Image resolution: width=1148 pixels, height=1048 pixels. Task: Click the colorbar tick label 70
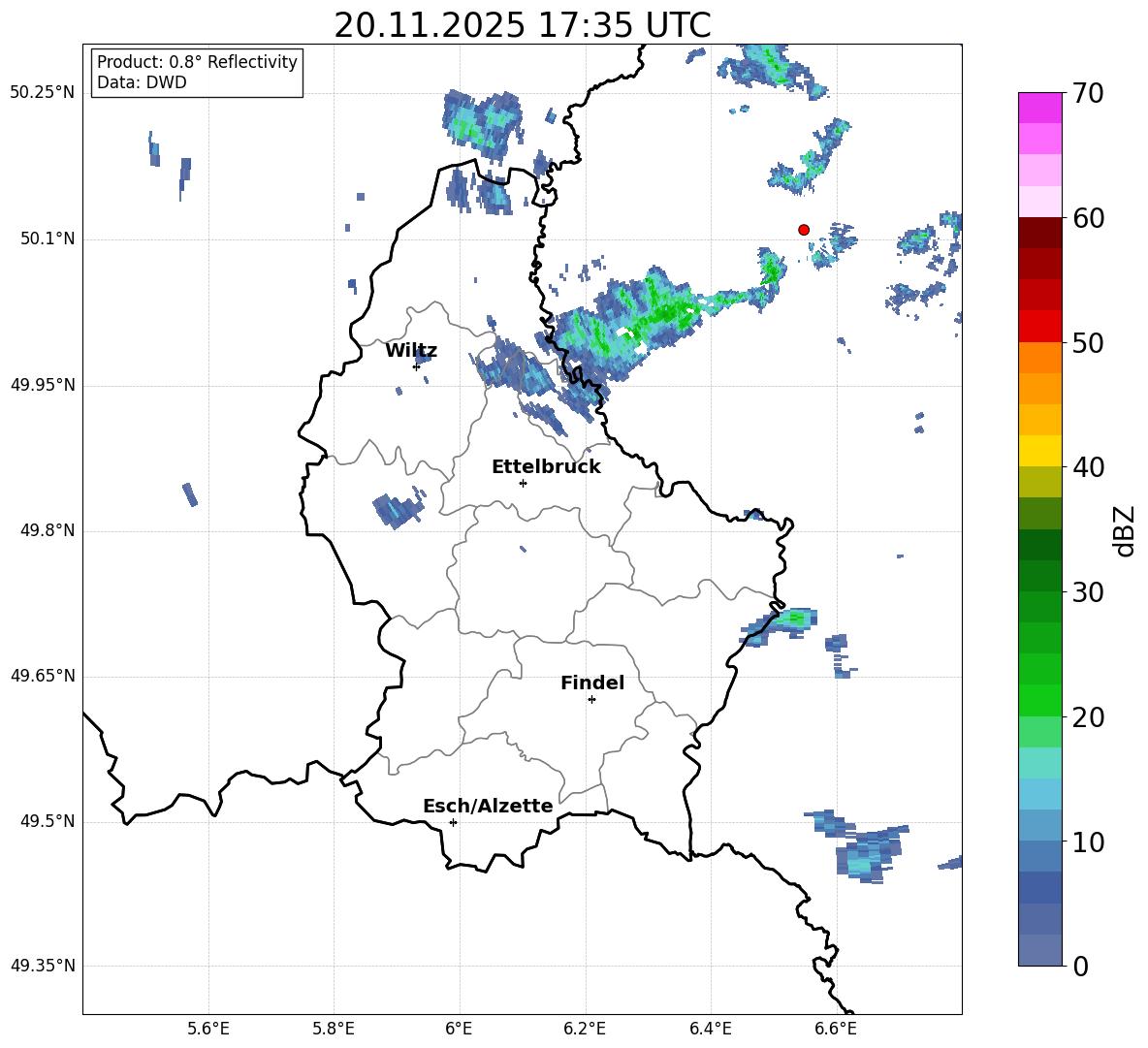click(1089, 94)
